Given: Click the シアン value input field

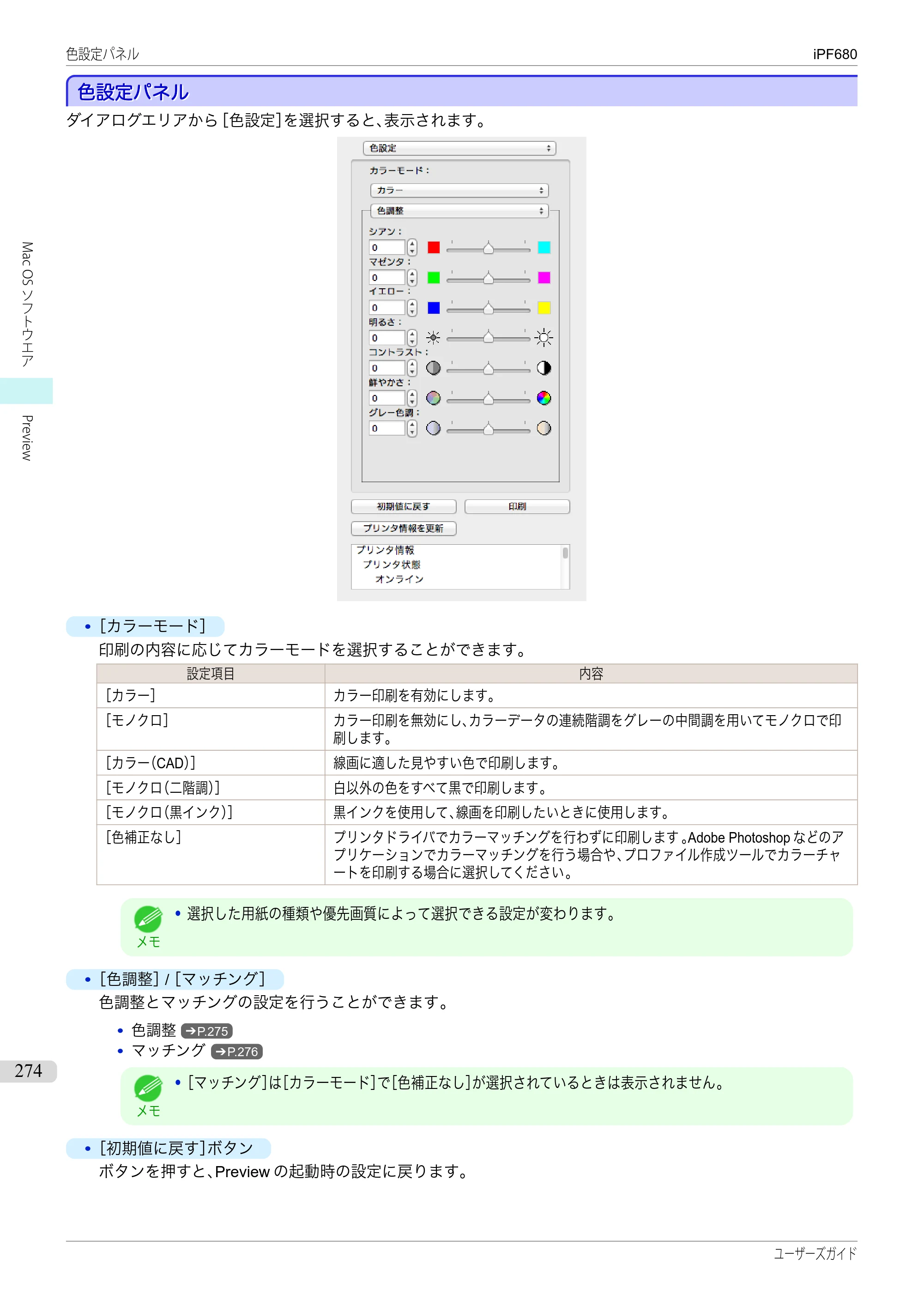Looking at the screenshot, I should [x=387, y=247].
